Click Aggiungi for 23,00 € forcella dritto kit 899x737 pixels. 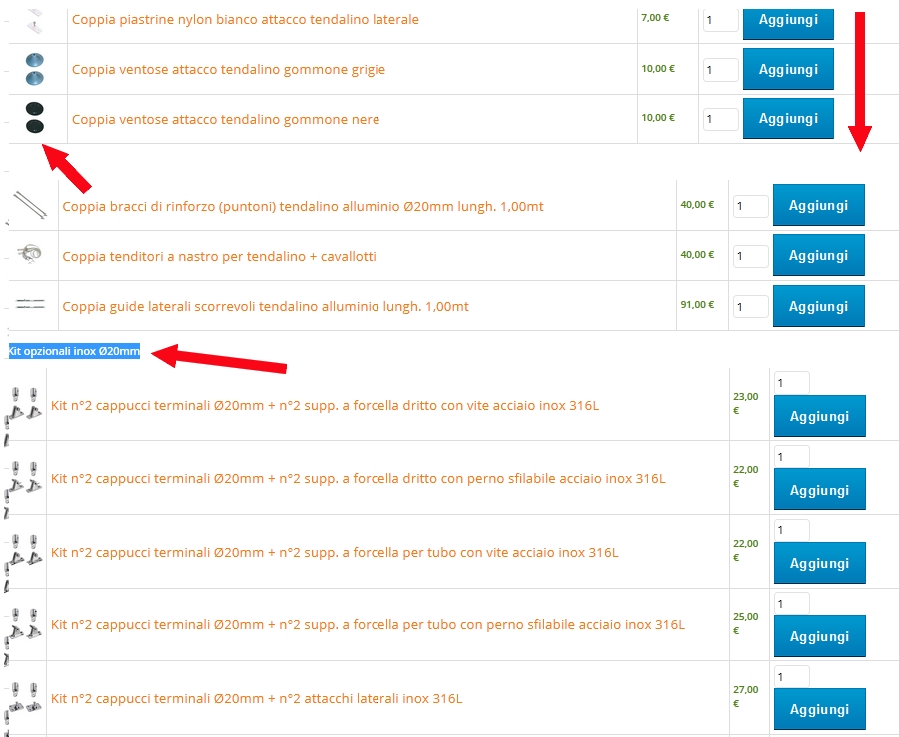coord(820,416)
